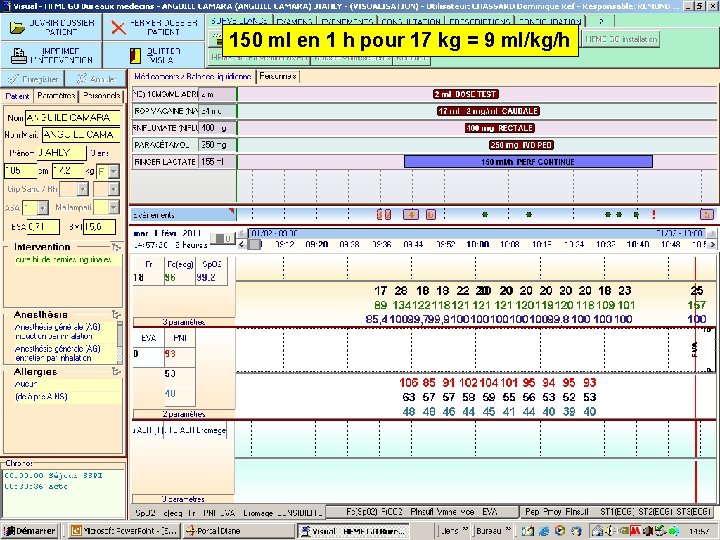Open the Mallampati dropdown

(113, 208)
